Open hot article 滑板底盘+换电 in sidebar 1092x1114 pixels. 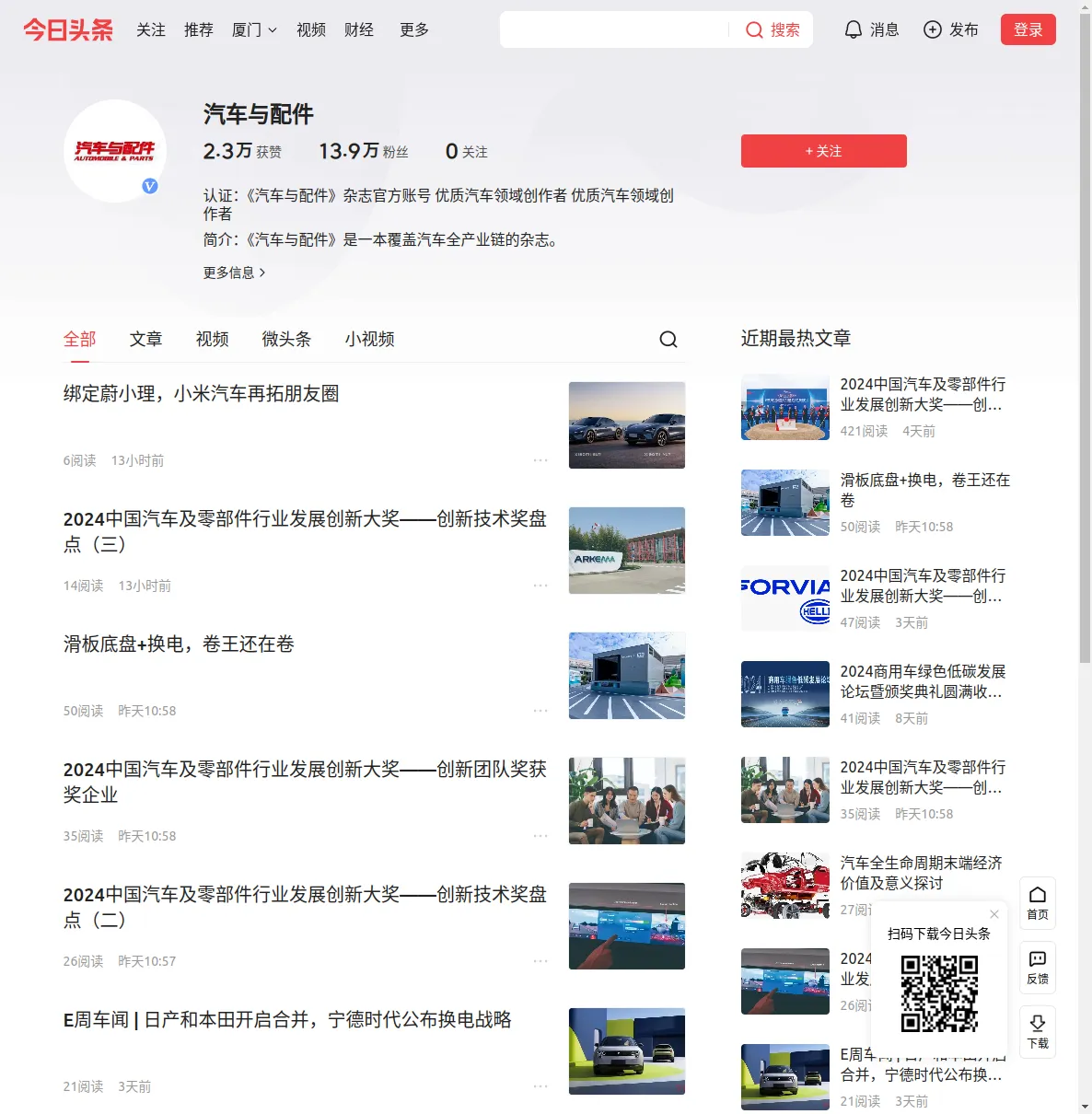point(925,490)
